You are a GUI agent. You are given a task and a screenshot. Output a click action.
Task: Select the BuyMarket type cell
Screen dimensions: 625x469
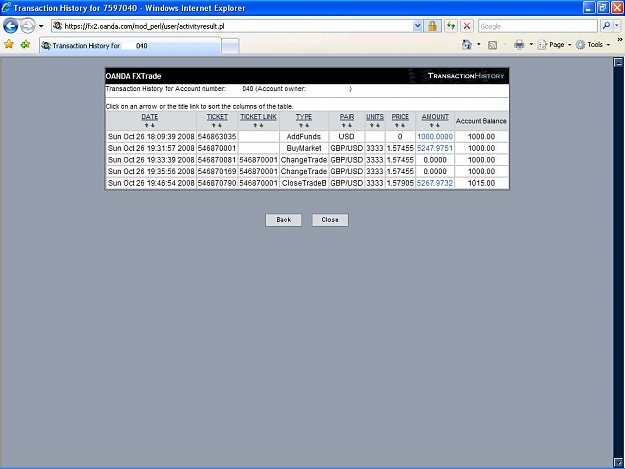304,148
